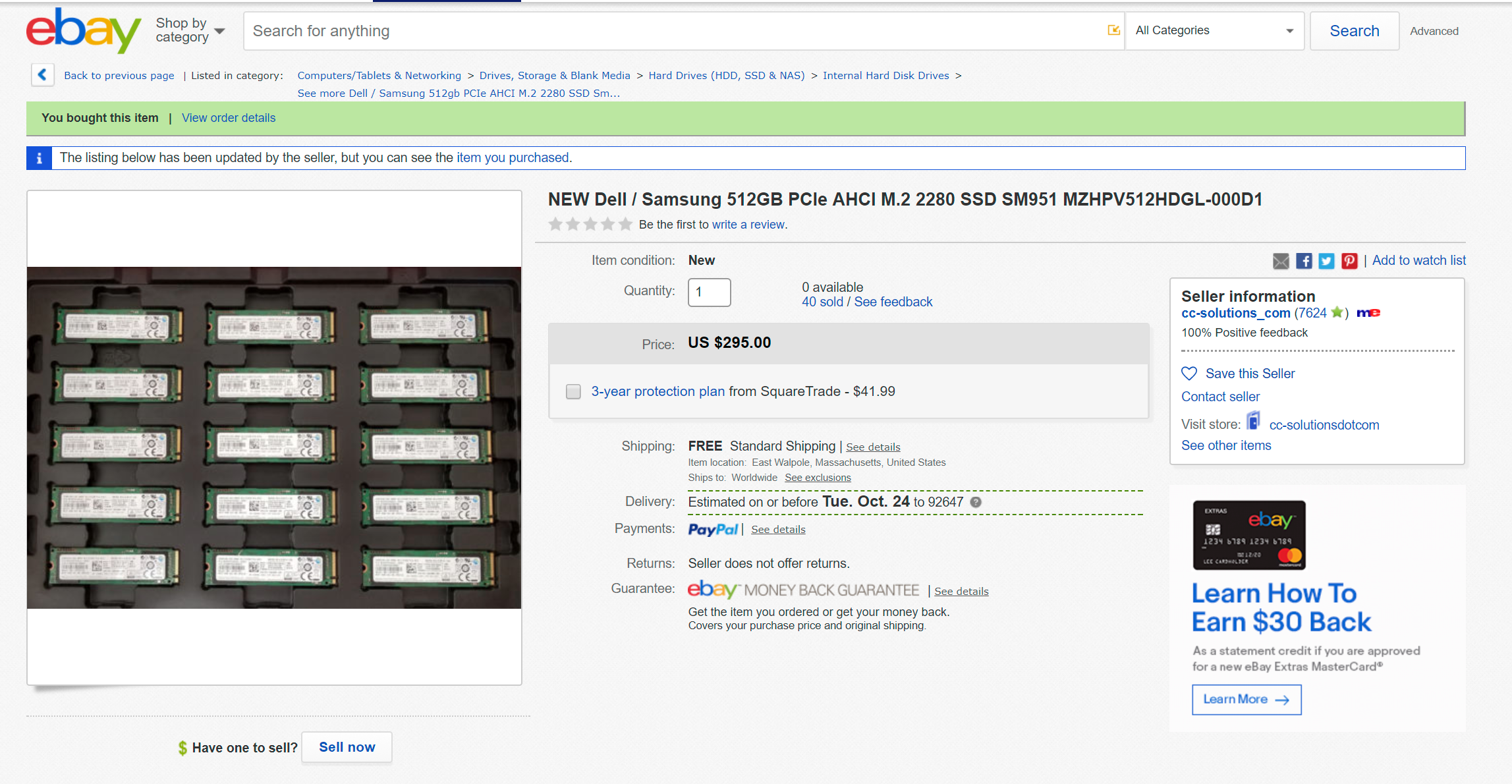The height and width of the screenshot is (784, 1512).
Task: Enable 3-year SquareTrade protection plan checkbox
Action: tap(573, 391)
